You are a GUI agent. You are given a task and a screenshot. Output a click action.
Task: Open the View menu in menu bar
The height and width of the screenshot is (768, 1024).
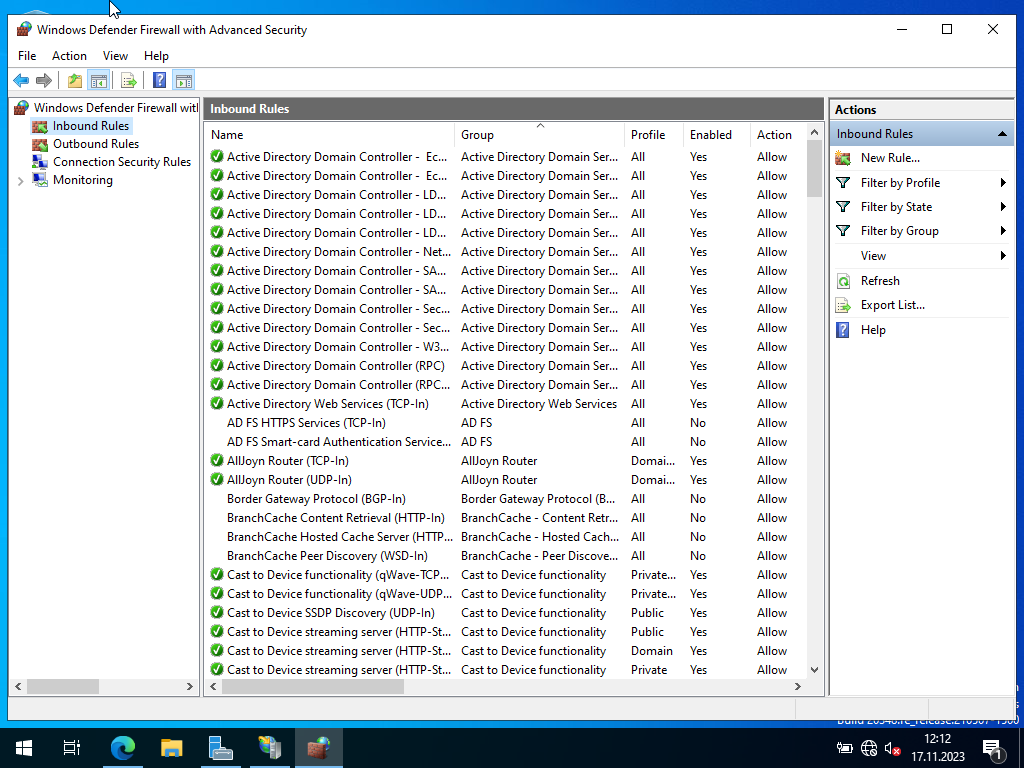pos(115,56)
